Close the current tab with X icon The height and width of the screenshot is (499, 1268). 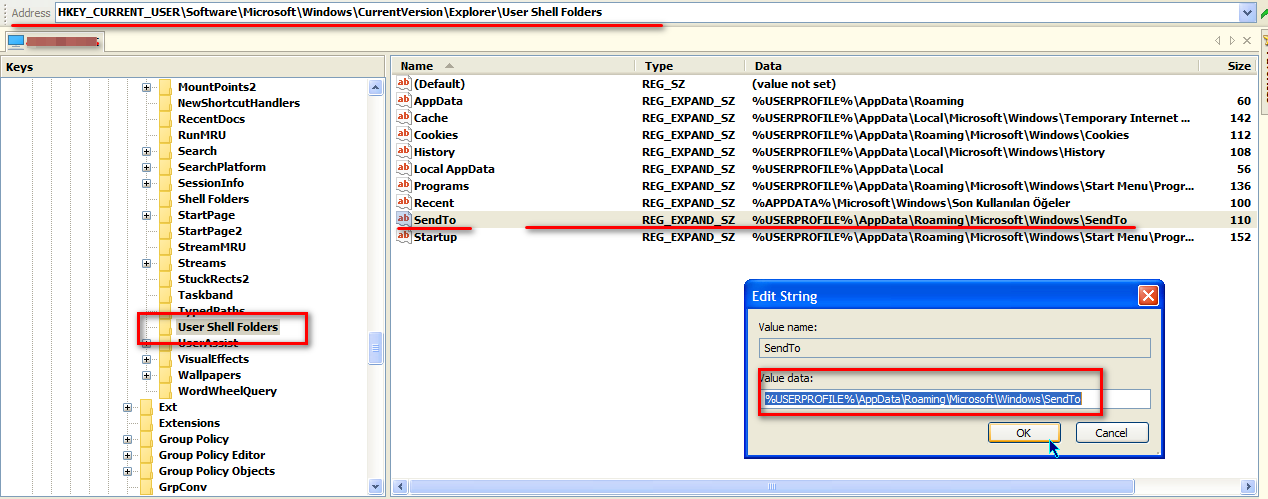pyautogui.click(x=1246, y=41)
